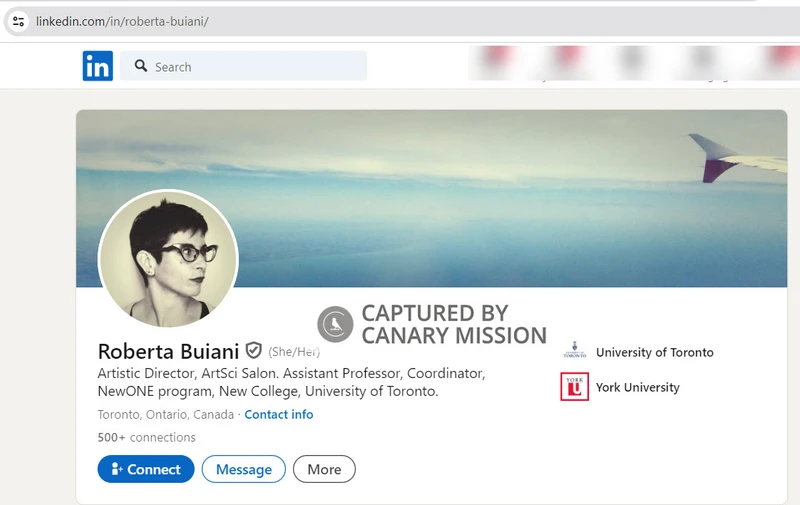The height and width of the screenshot is (505, 800).
Task: Click the search magnifier icon
Action: click(141, 66)
